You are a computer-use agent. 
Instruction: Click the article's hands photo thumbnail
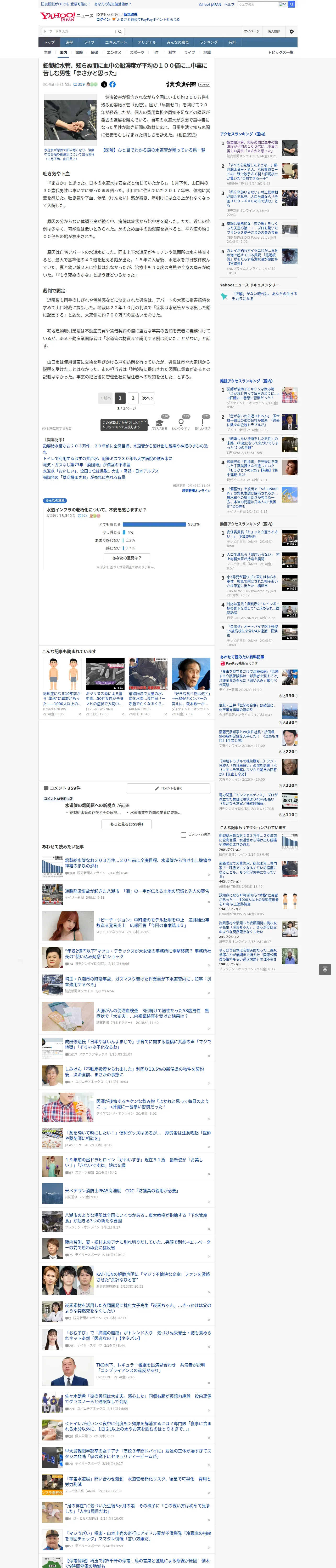pyautogui.click(x=70, y=120)
